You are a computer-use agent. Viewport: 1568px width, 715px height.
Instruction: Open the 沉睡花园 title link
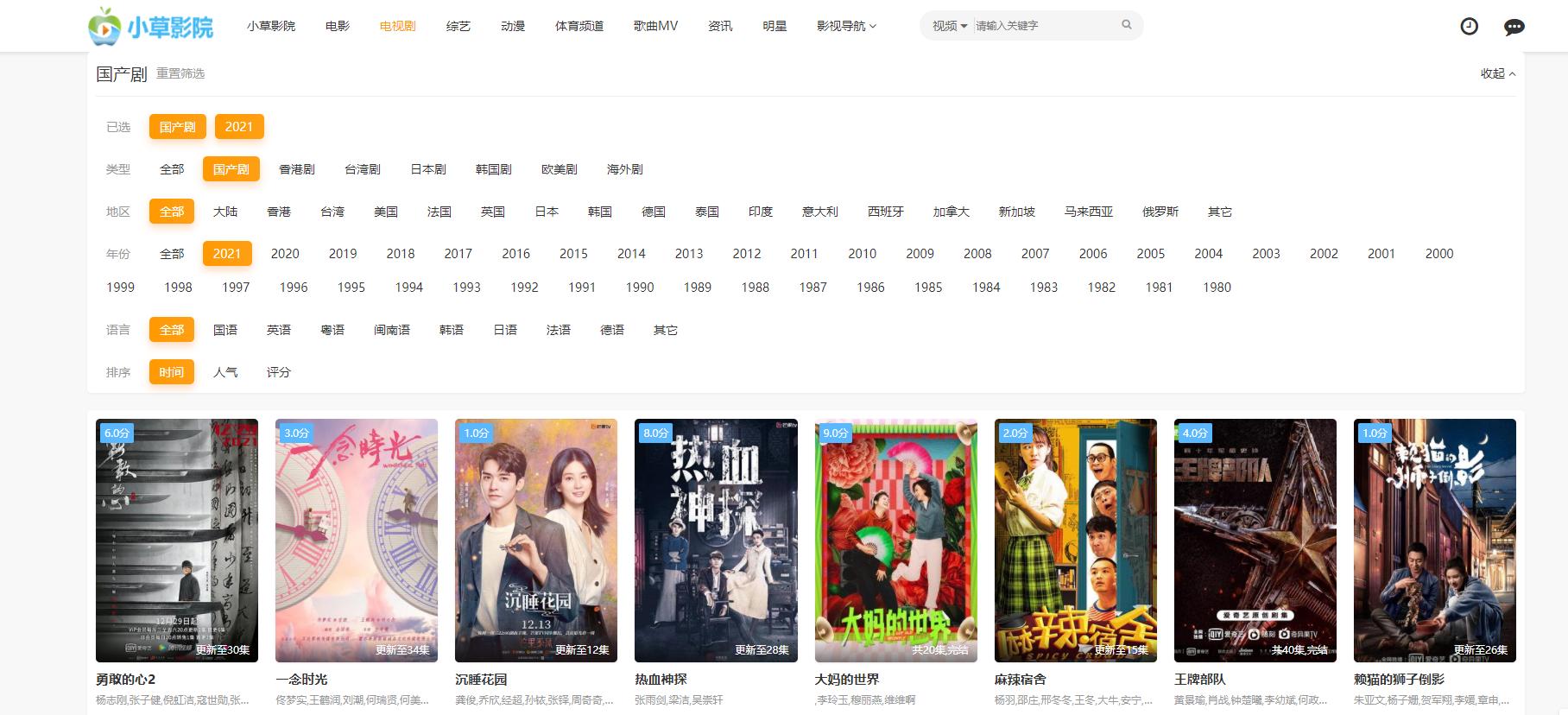(481, 680)
